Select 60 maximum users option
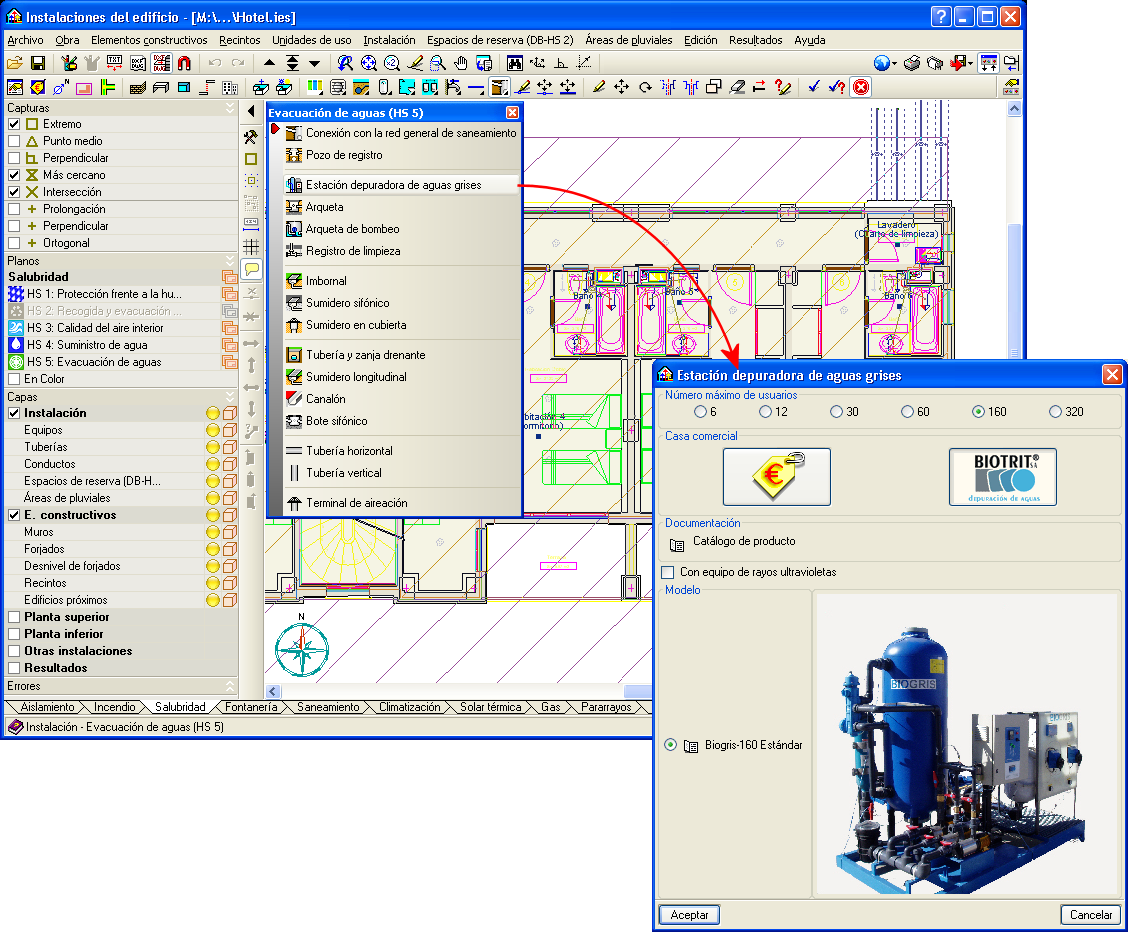 pyautogui.click(x=907, y=412)
